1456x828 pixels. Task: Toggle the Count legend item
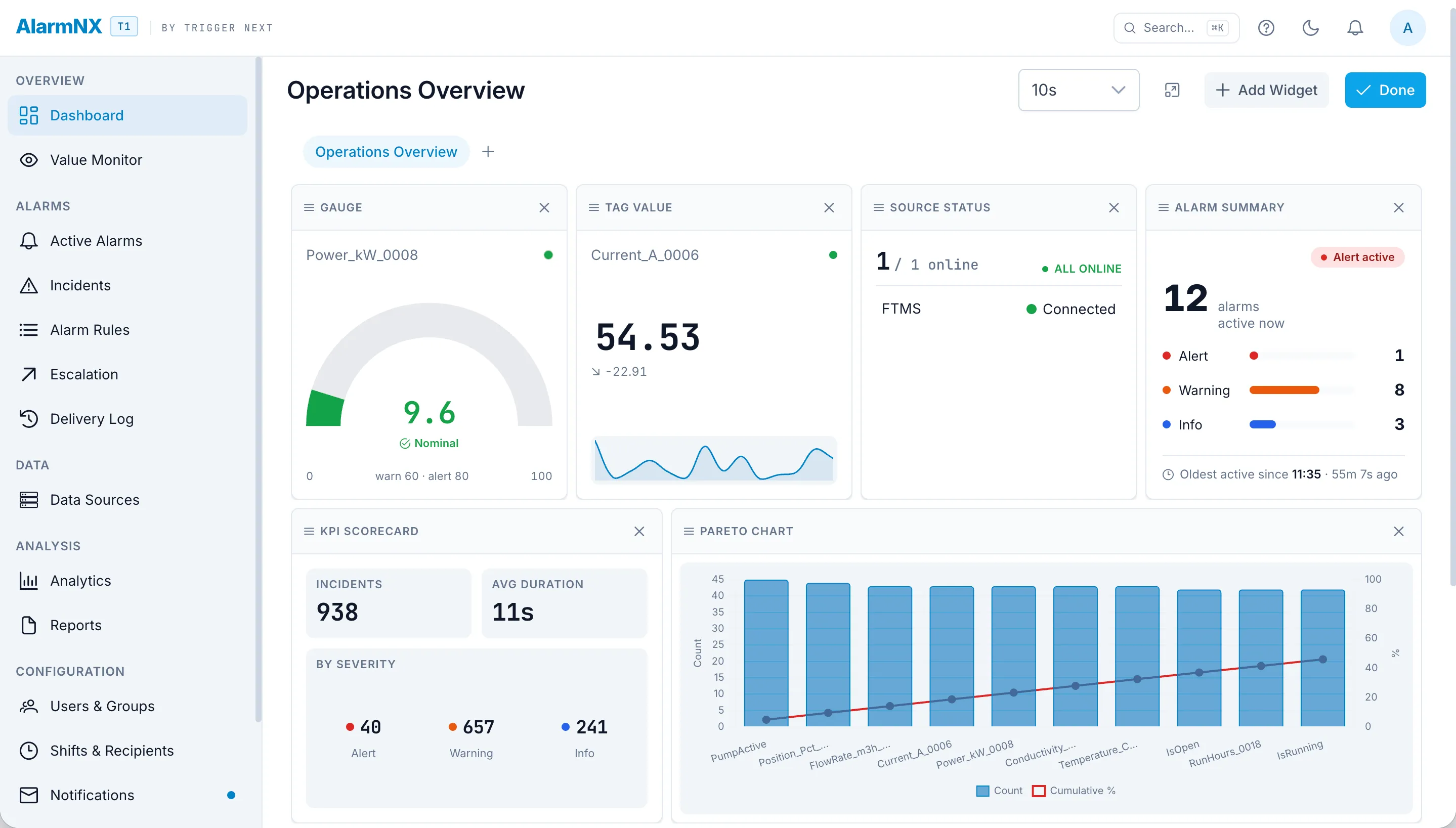(x=999, y=791)
